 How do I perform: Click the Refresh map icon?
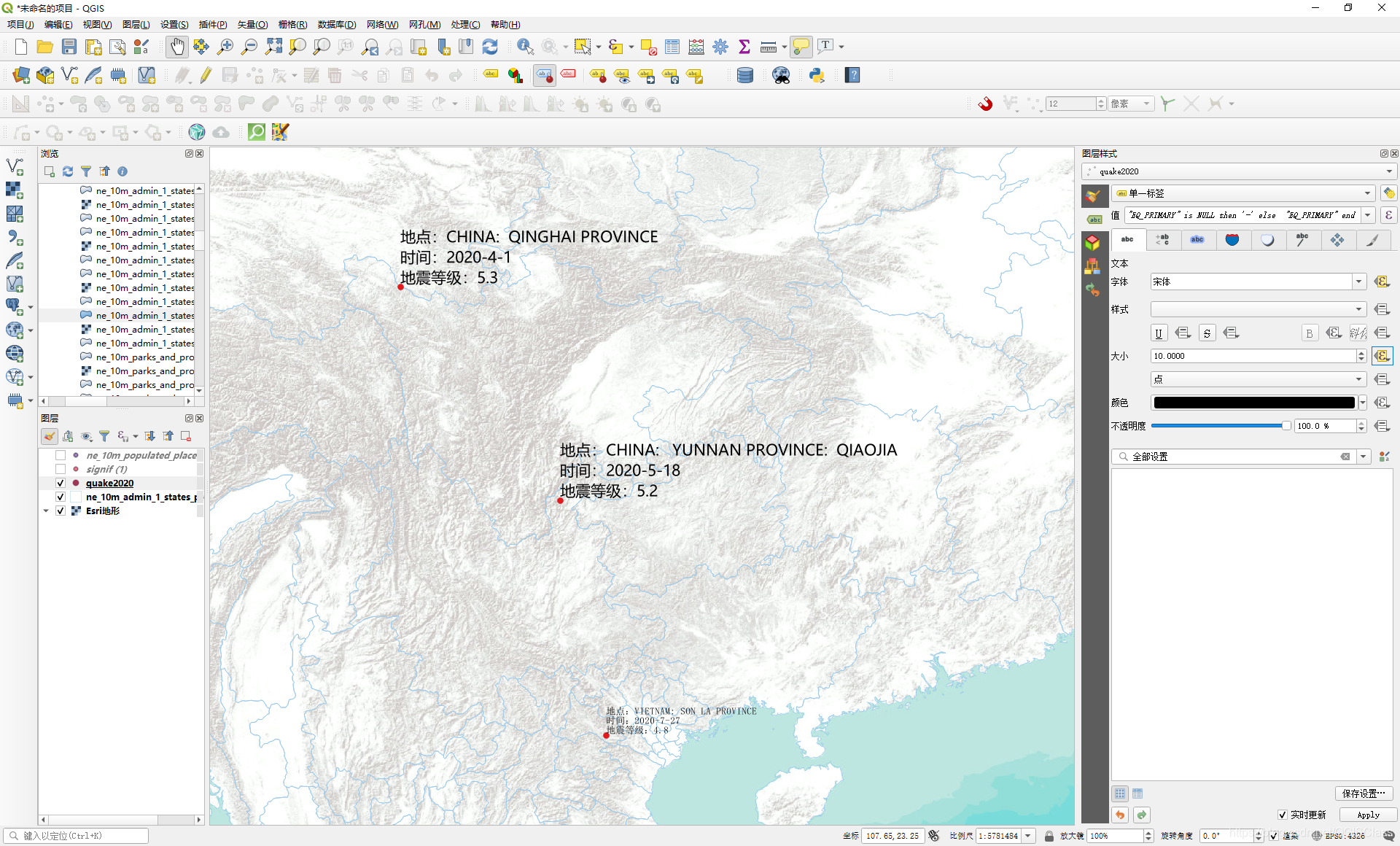[x=490, y=47]
